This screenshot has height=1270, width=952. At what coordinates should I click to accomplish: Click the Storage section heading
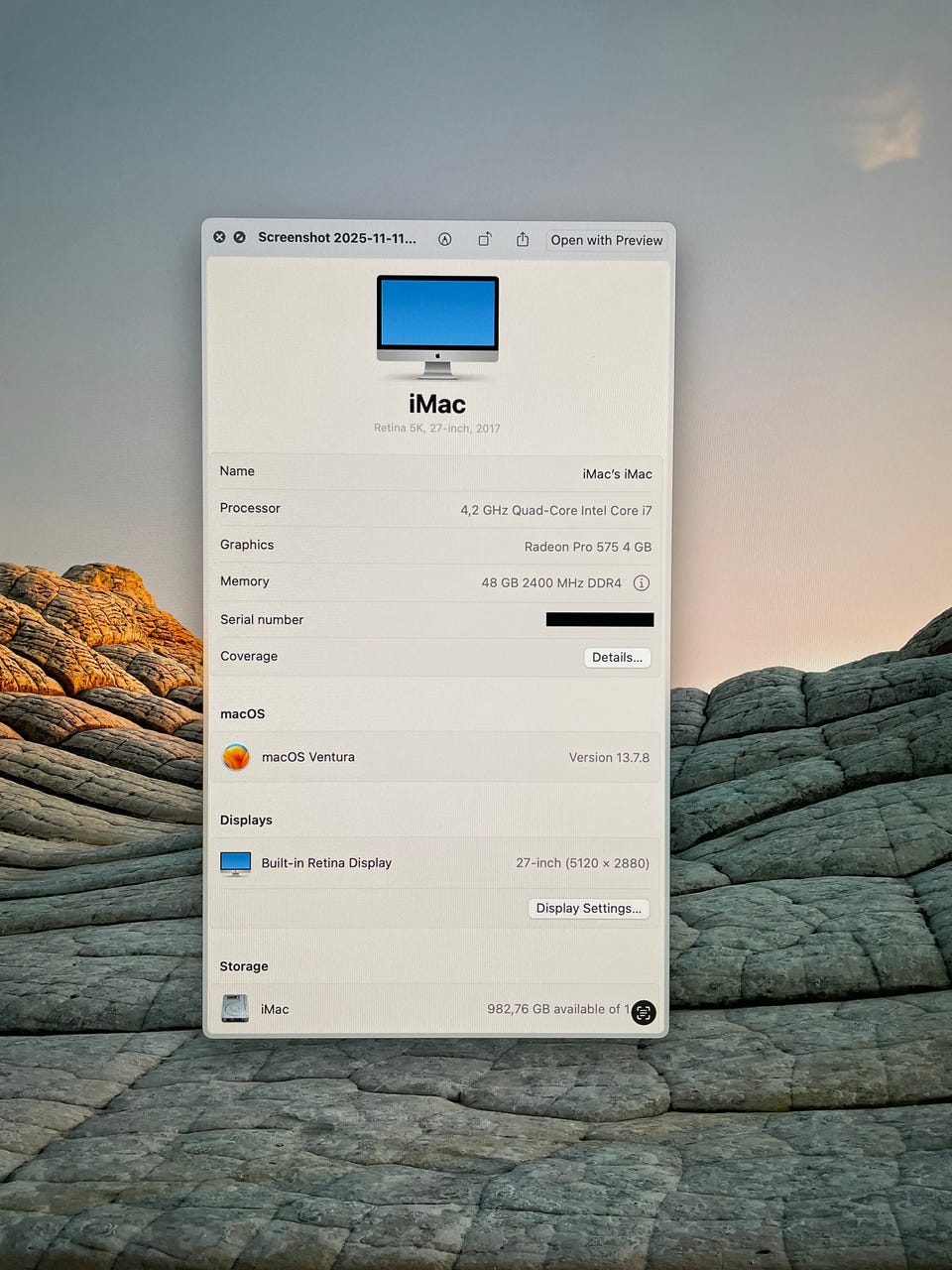pyautogui.click(x=244, y=966)
